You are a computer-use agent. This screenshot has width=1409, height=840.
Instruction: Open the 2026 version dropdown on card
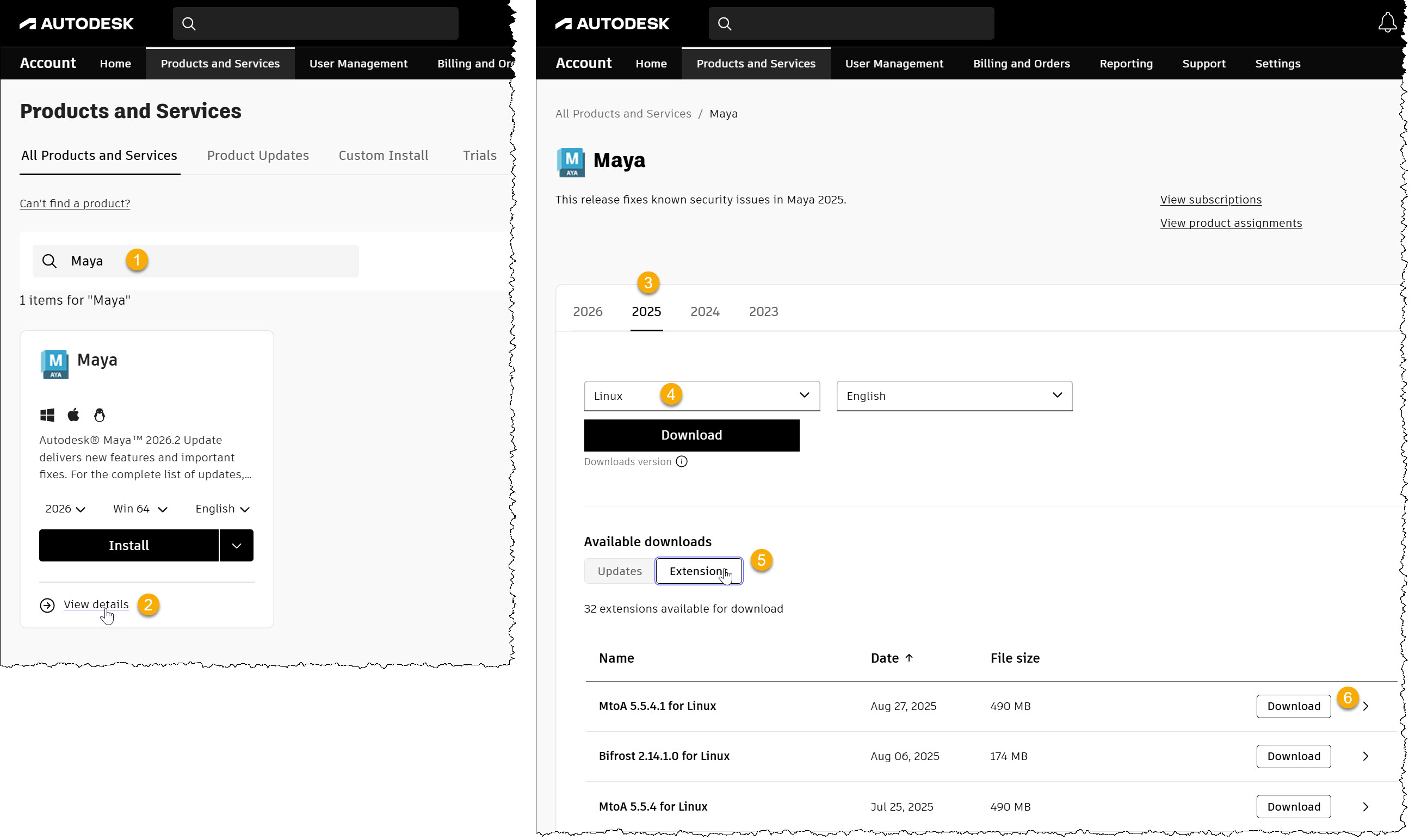[66, 509]
